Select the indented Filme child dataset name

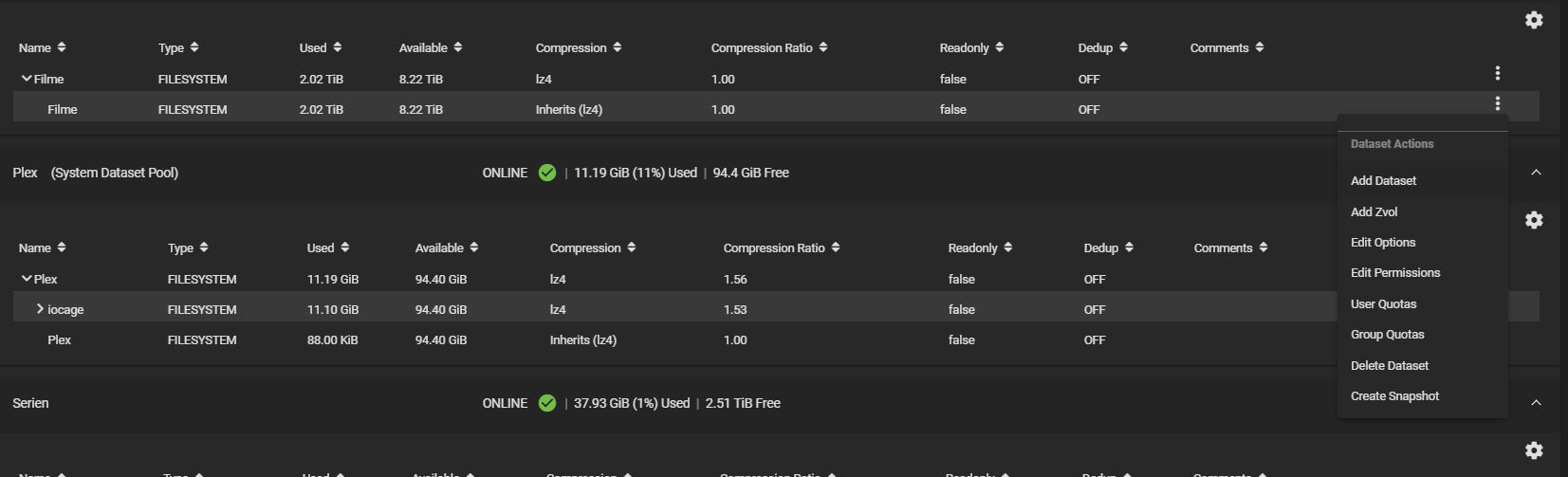[63, 109]
